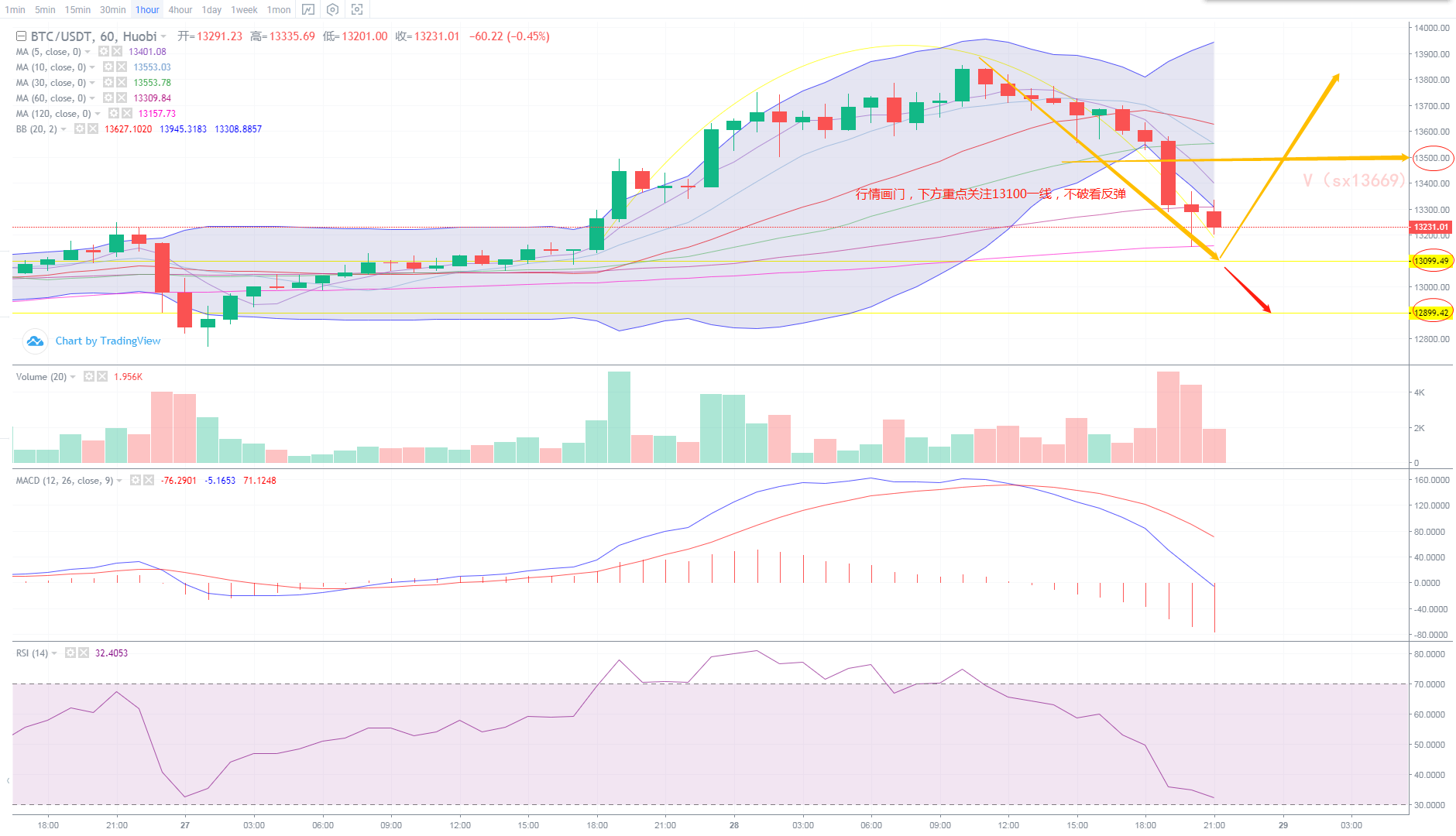Open settings gear for MA (5, close, 0)
The height and width of the screenshot is (836, 1456).
pos(104,52)
